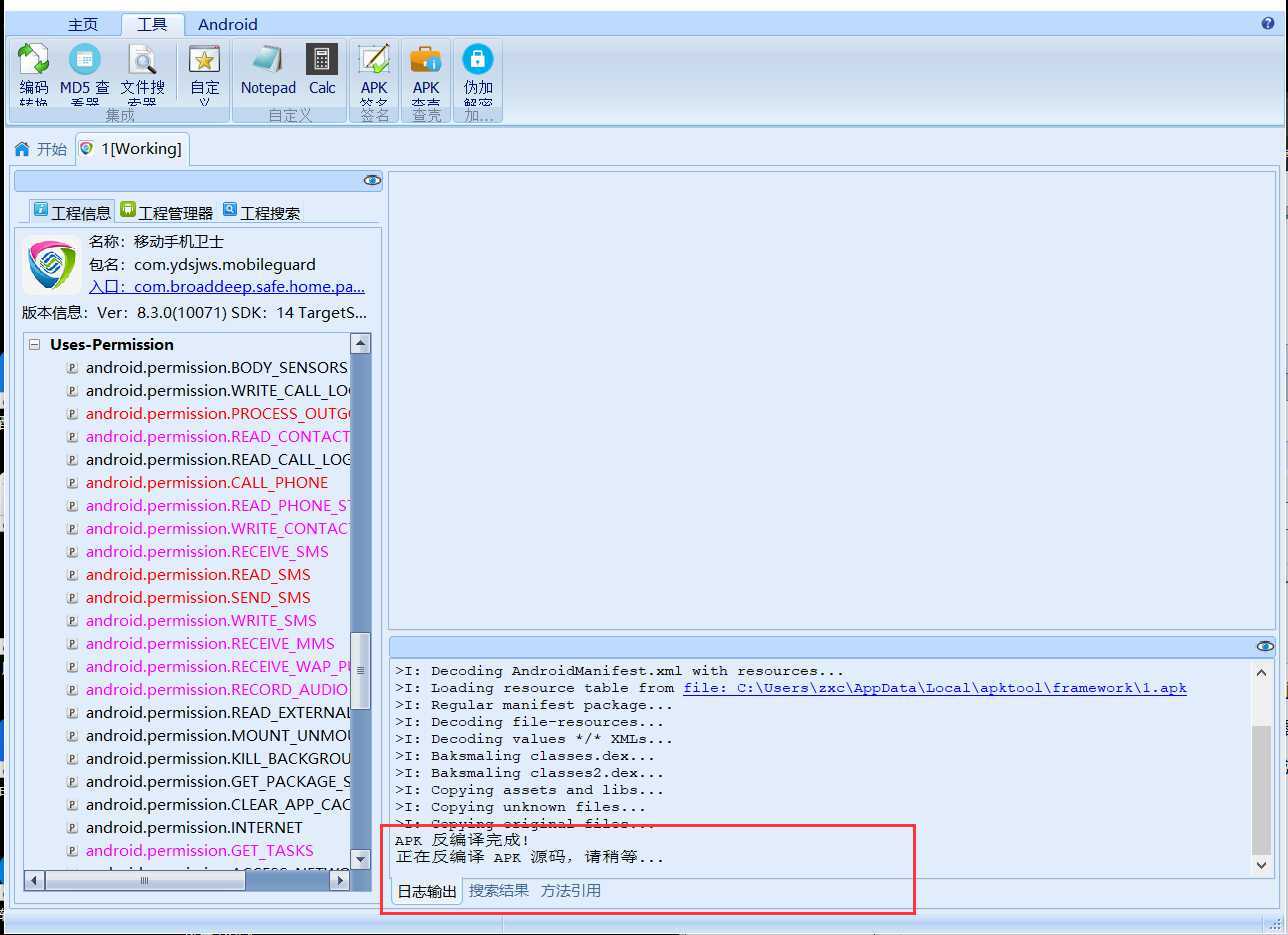Open the apktool framework 1.apk file link

pyautogui.click(x=935, y=688)
